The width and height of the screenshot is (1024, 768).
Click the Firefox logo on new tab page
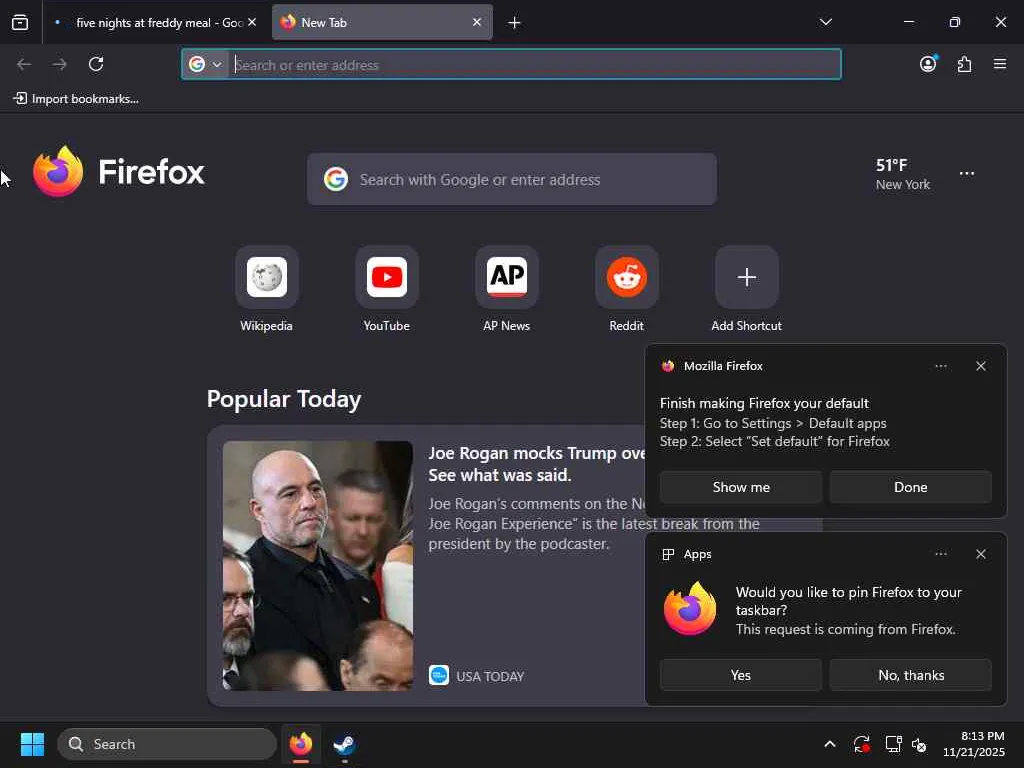[118, 172]
